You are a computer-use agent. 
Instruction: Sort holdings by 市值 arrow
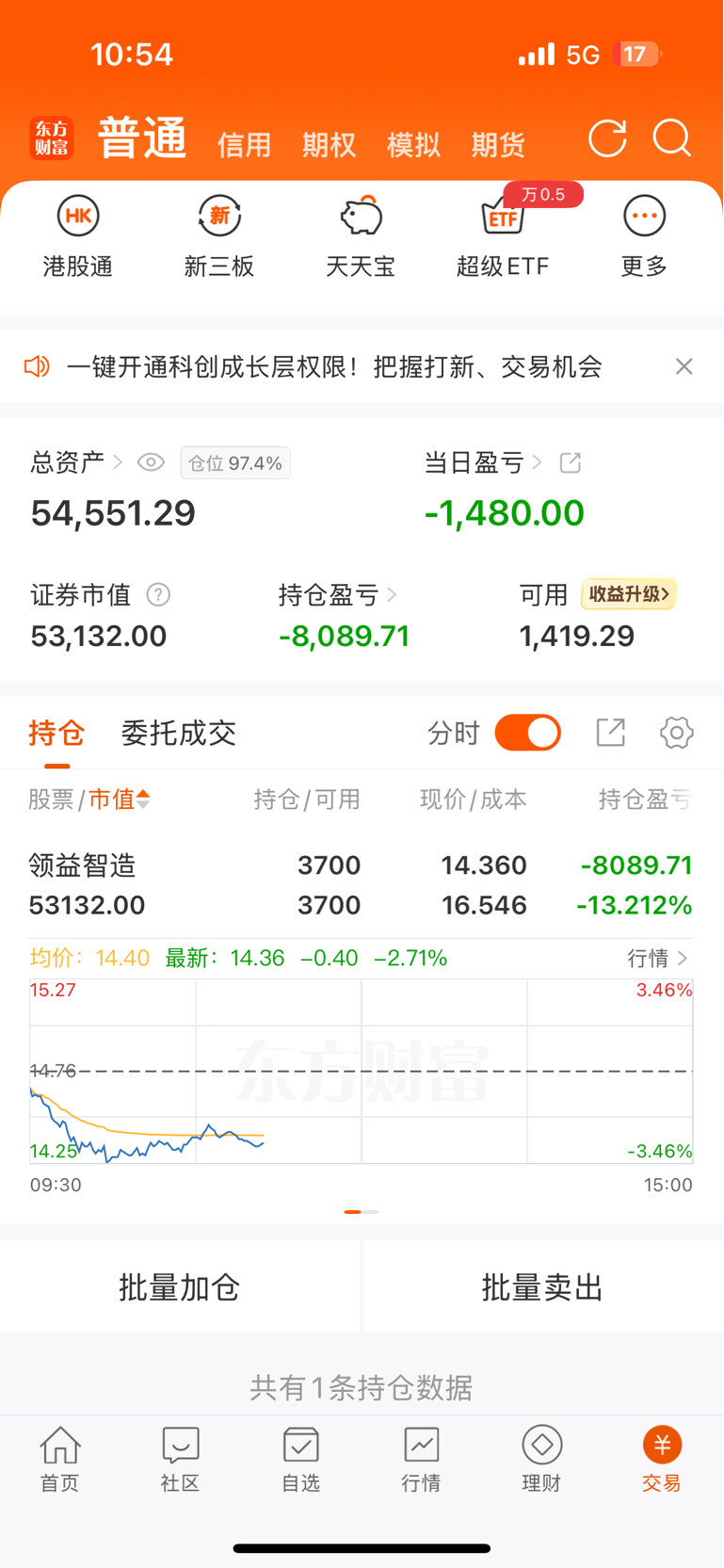tap(143, 800)
